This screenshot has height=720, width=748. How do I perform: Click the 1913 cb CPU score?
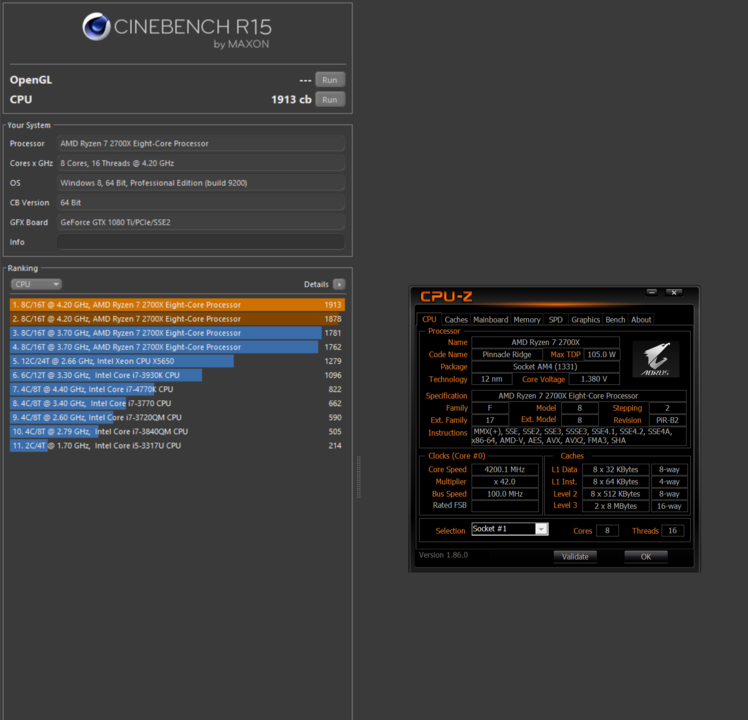pyautogui.click(x=291, y=100)
